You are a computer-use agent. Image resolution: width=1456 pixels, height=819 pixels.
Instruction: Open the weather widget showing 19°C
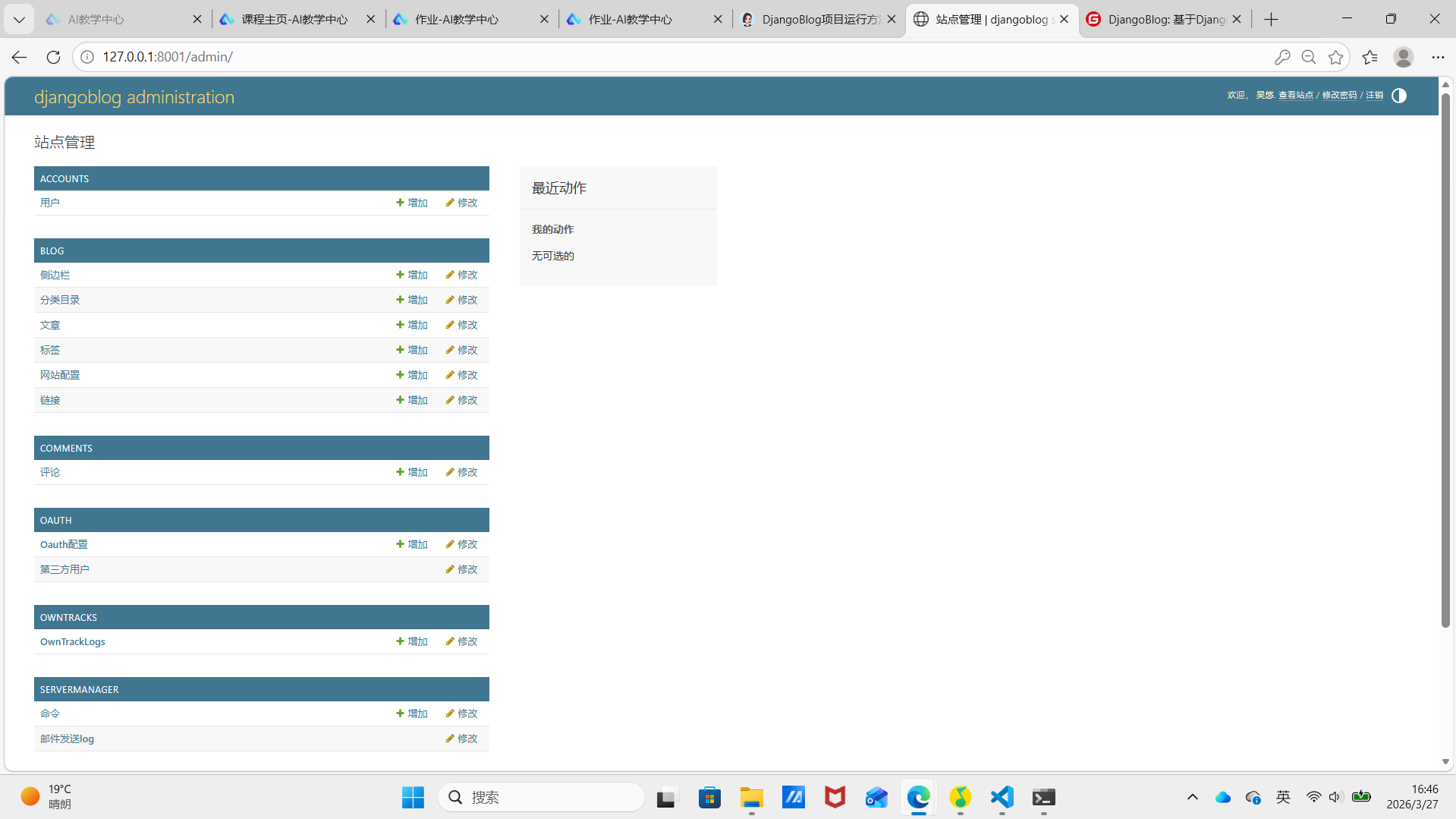click(x=47, y=797)
